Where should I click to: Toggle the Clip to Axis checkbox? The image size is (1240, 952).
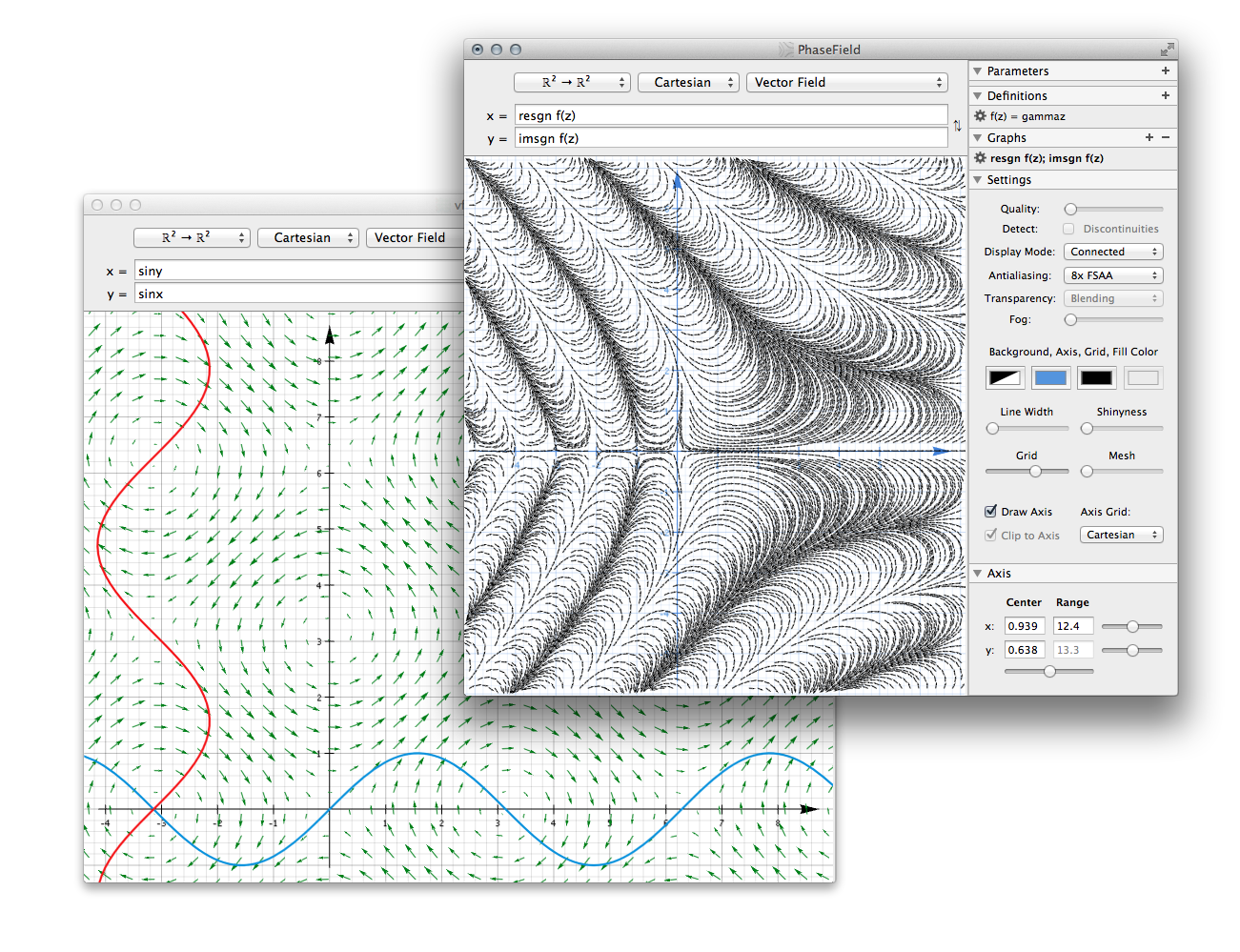tap(991, 536)
